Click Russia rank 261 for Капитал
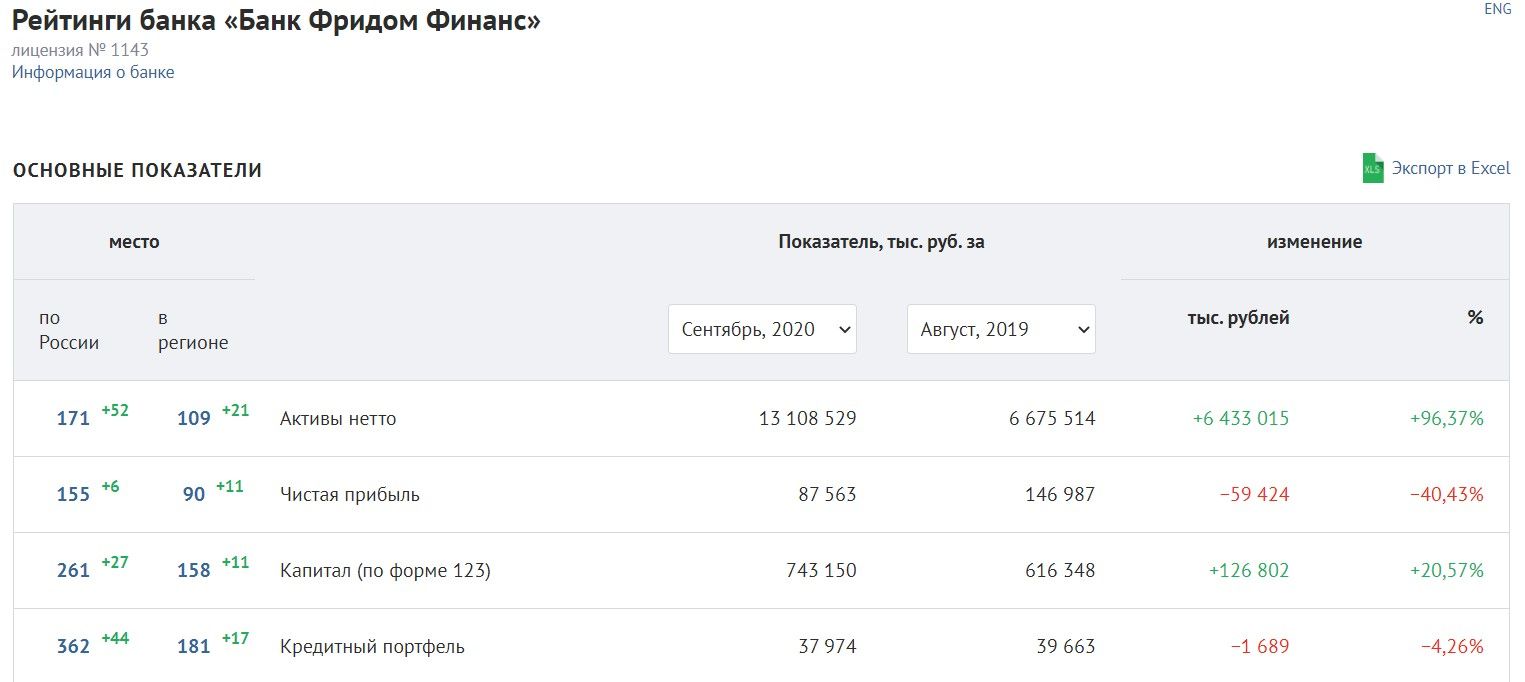 (x=73, y=571)
